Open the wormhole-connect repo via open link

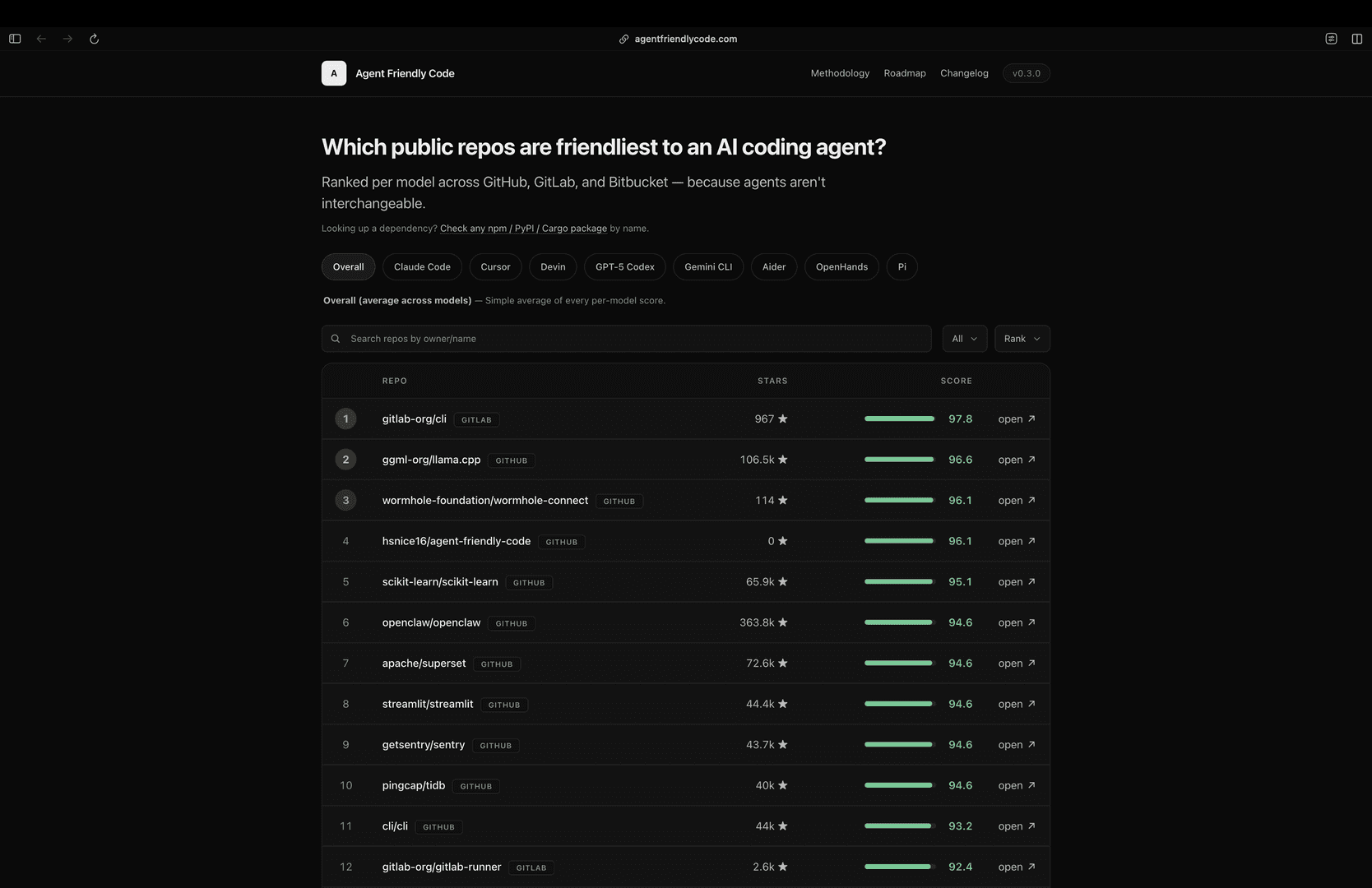point(1017,500)
